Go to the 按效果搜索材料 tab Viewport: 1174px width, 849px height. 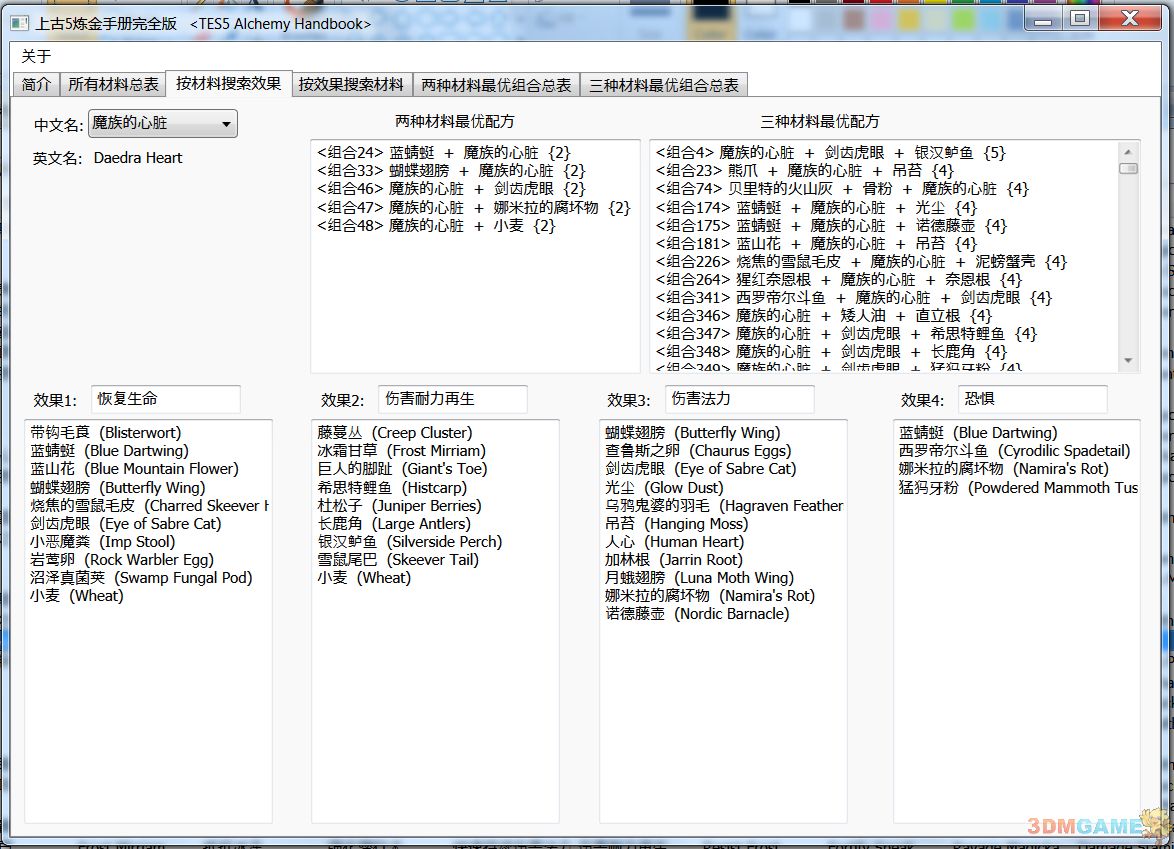click(x=351, y=85)
